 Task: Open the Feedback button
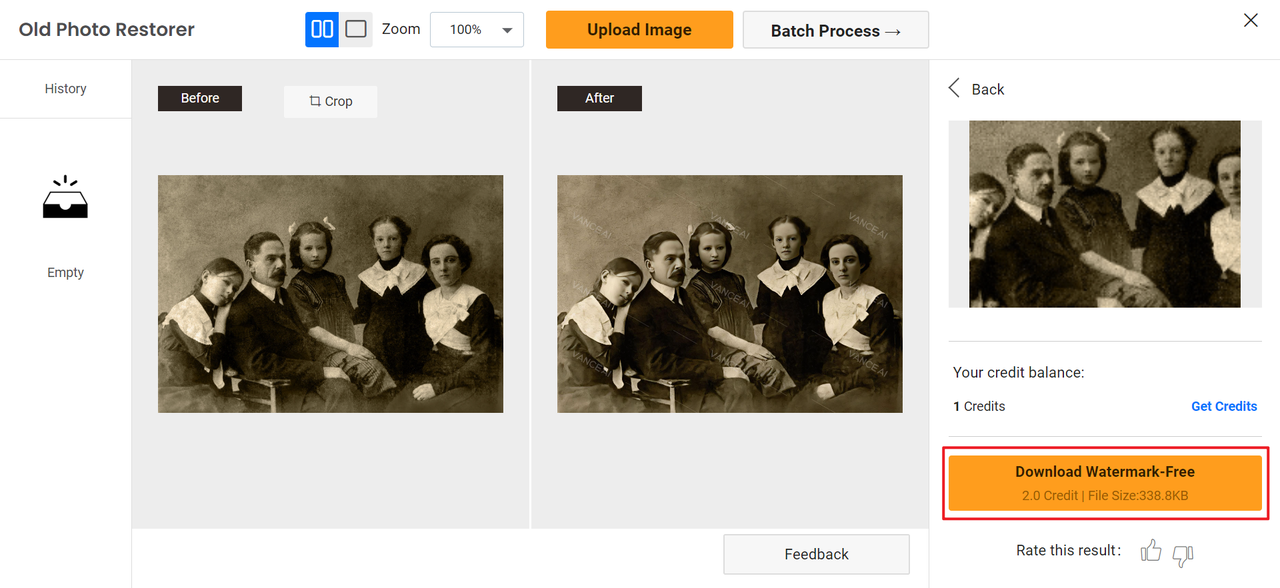coord(816,554)
